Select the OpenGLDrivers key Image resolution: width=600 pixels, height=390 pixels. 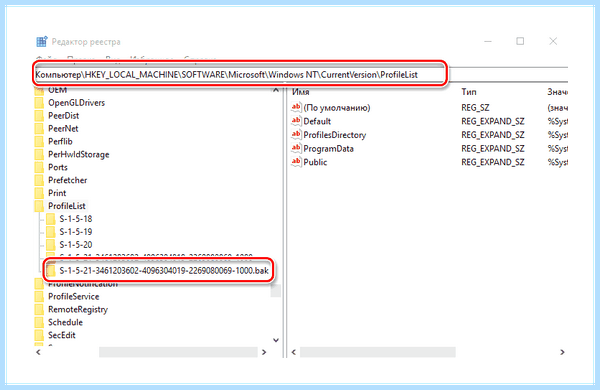[x=77, y=103]
